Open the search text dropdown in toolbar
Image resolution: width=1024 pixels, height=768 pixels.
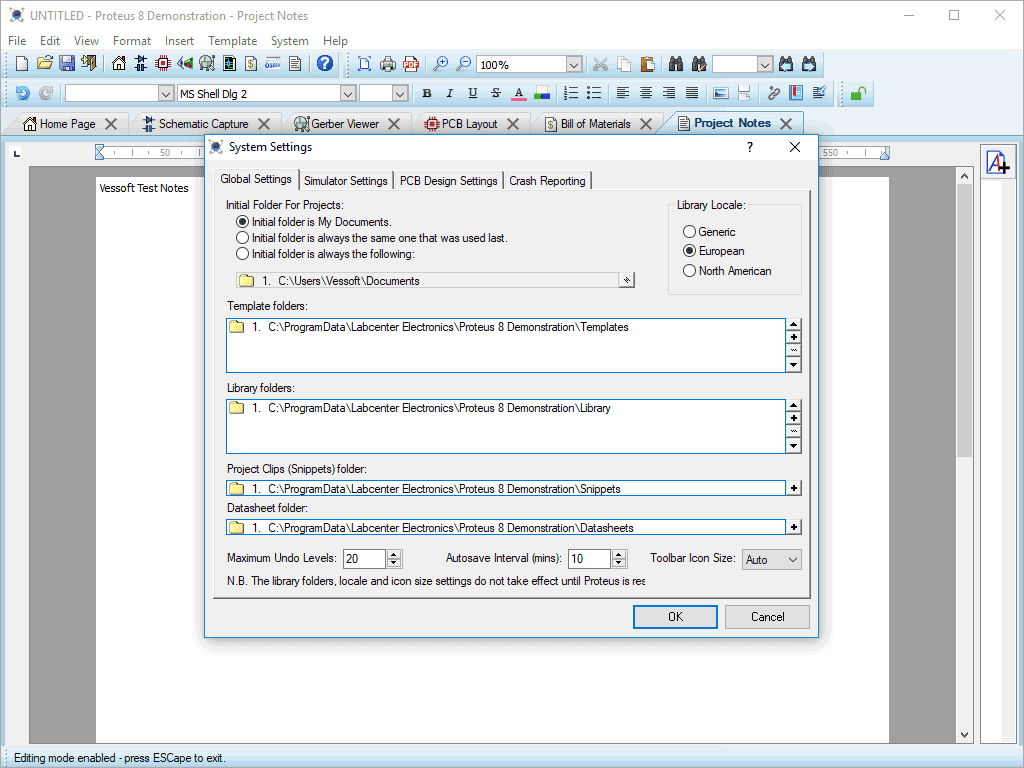coord(765,64)
